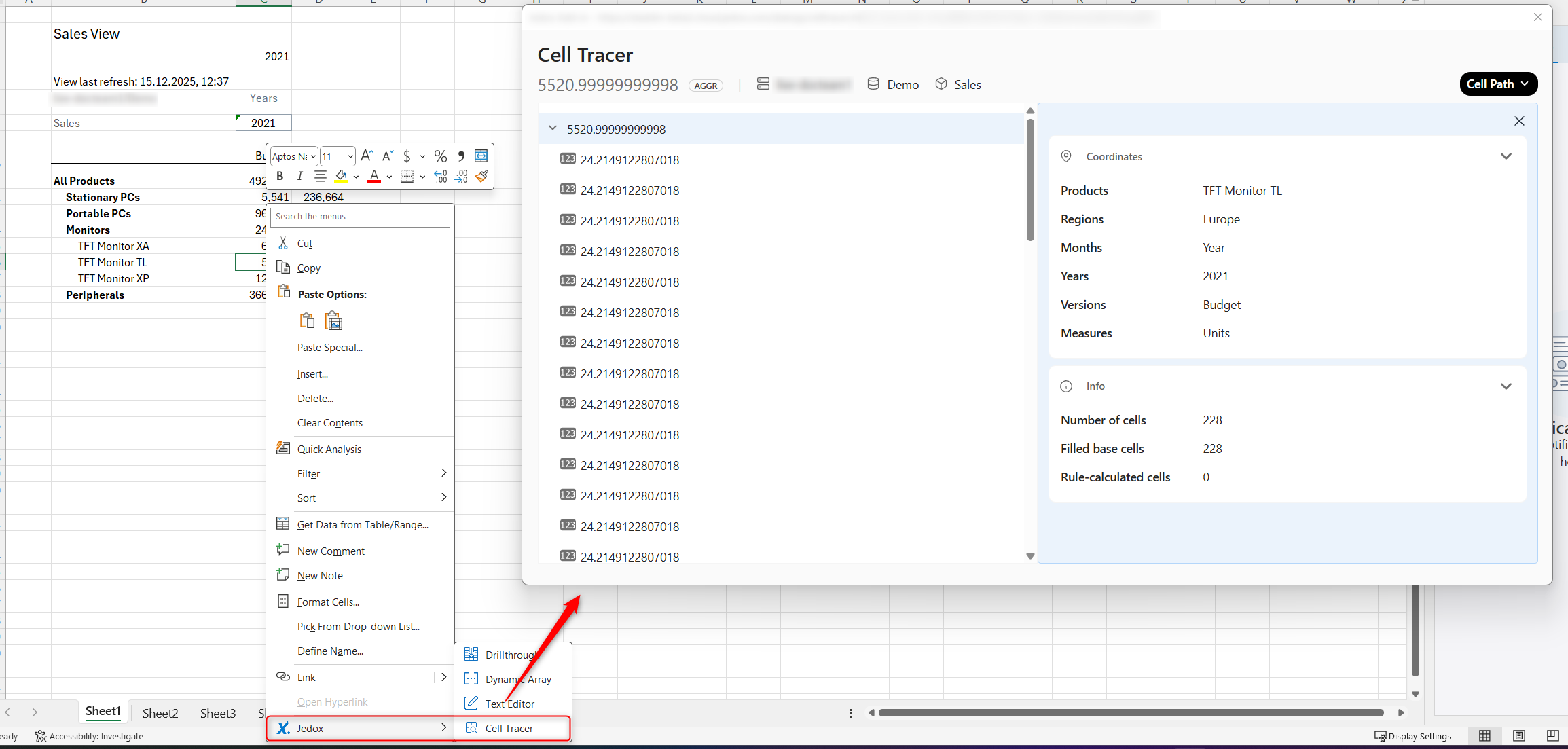The image size is (1568, 749).
Task: Close the Coordinates details side panel
Action: [x=1519, y=121]
